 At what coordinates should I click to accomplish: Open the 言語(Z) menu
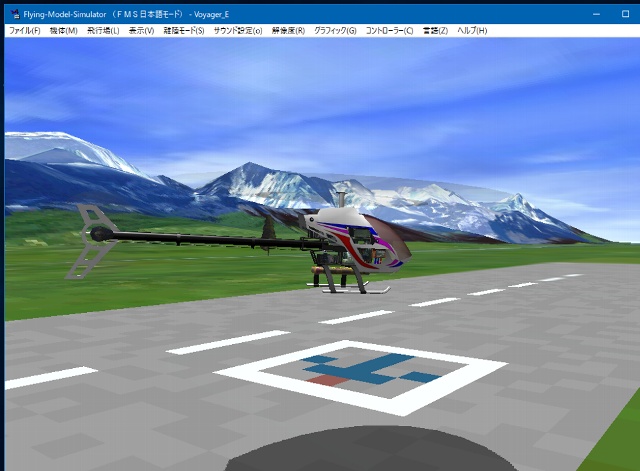point(435,31)
